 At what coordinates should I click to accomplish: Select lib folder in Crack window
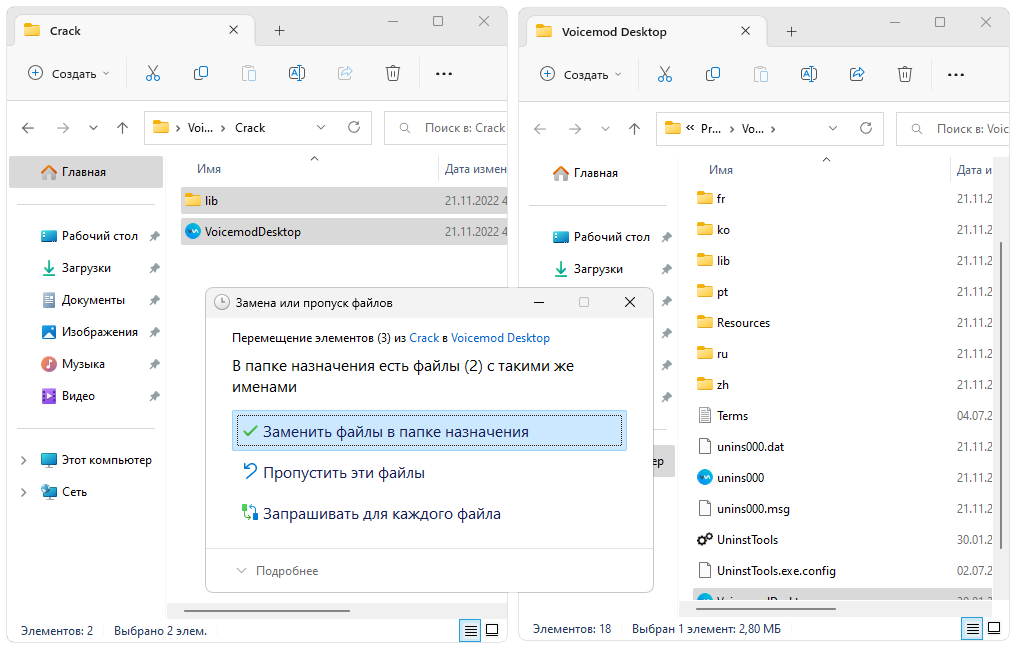344,201
